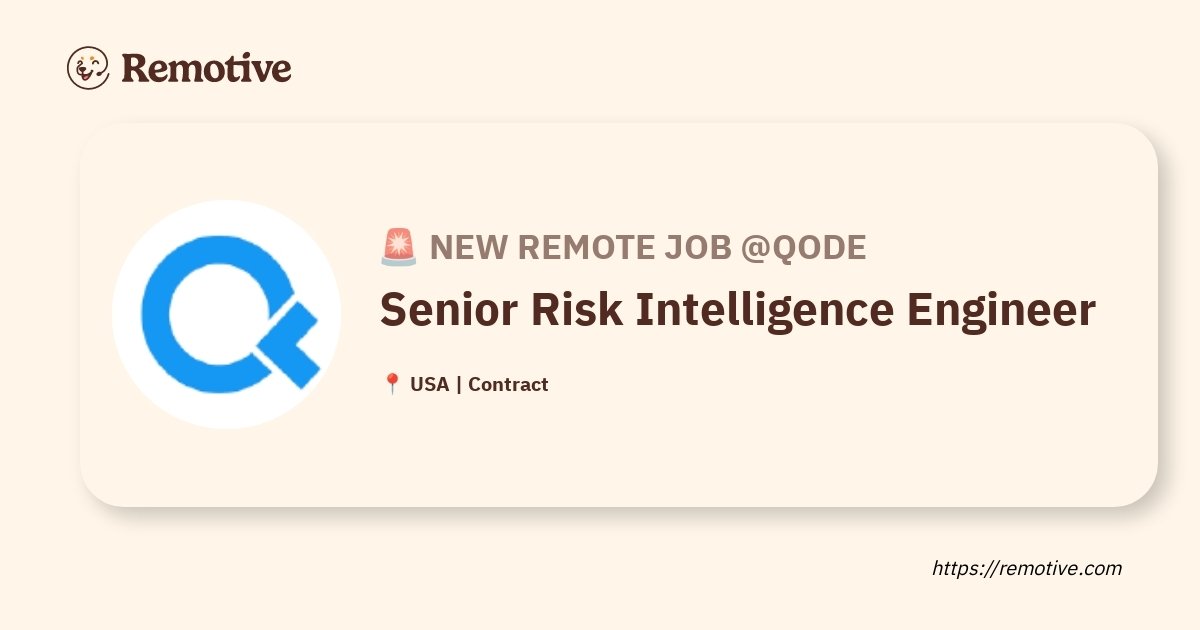Viewport: 1200px width, 630px height.
Task: Select the USA location label
Action: pos(429,384)
